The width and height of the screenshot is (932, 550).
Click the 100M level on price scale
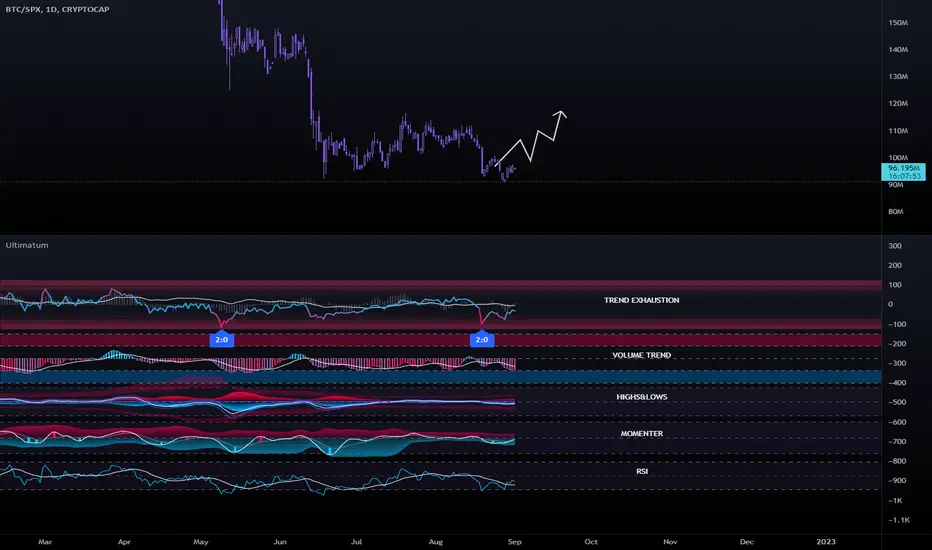898,158
